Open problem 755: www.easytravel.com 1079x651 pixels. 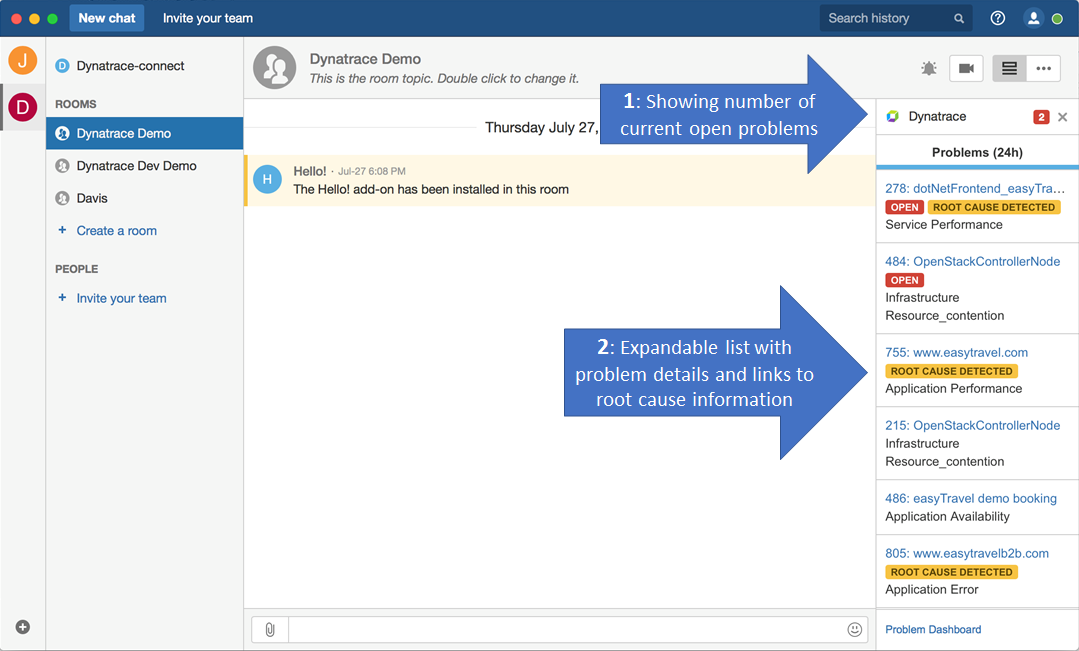click(x=957, y=352)
